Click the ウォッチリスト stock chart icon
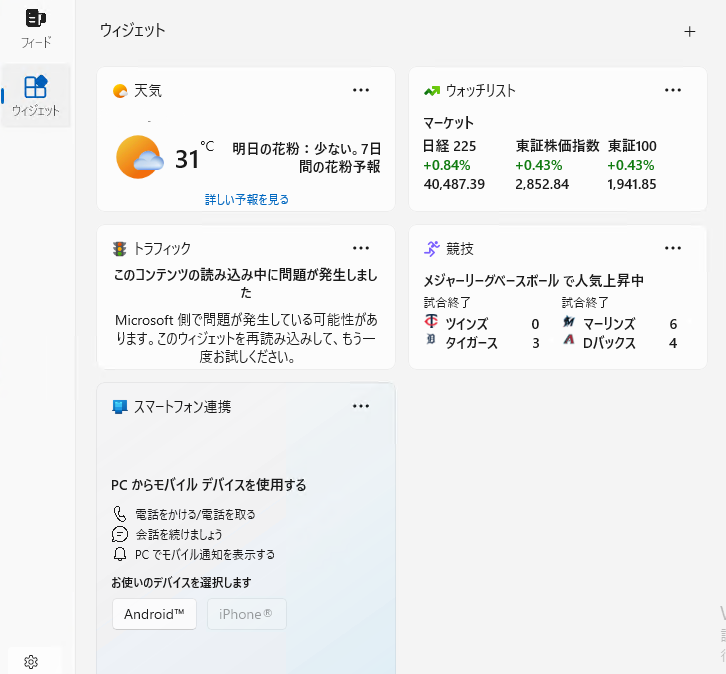726x674 pixels. coord(432,91)
